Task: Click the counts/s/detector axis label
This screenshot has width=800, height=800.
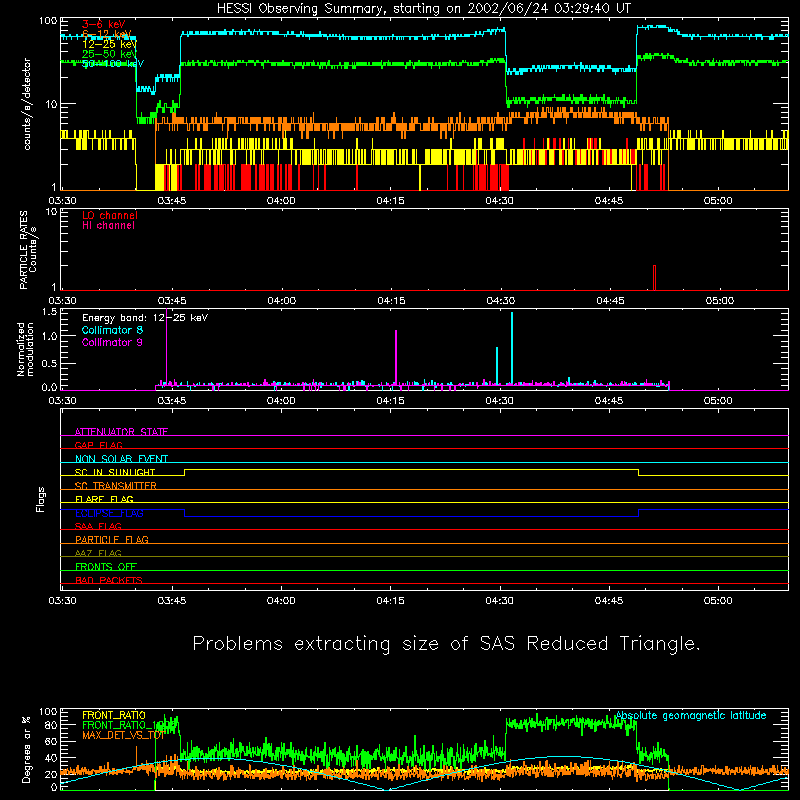Action: pyautogui.click(x=27, y=104)
